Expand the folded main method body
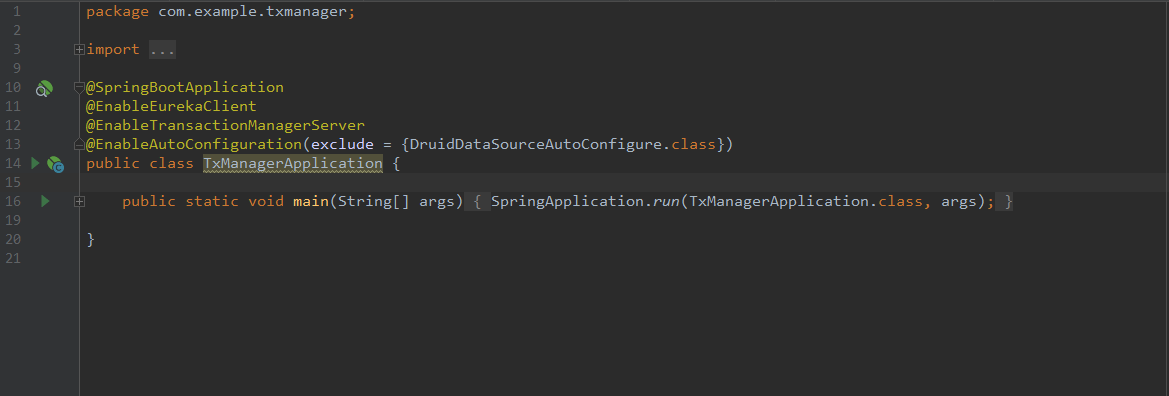Screen dimensions: 1169x396 pos(80,201)
